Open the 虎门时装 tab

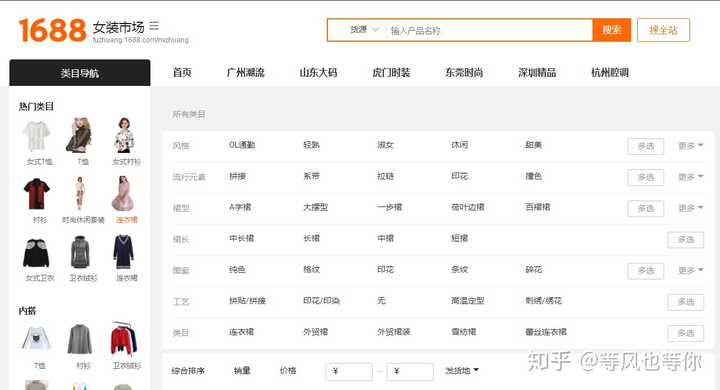click(x=391, y=73)
